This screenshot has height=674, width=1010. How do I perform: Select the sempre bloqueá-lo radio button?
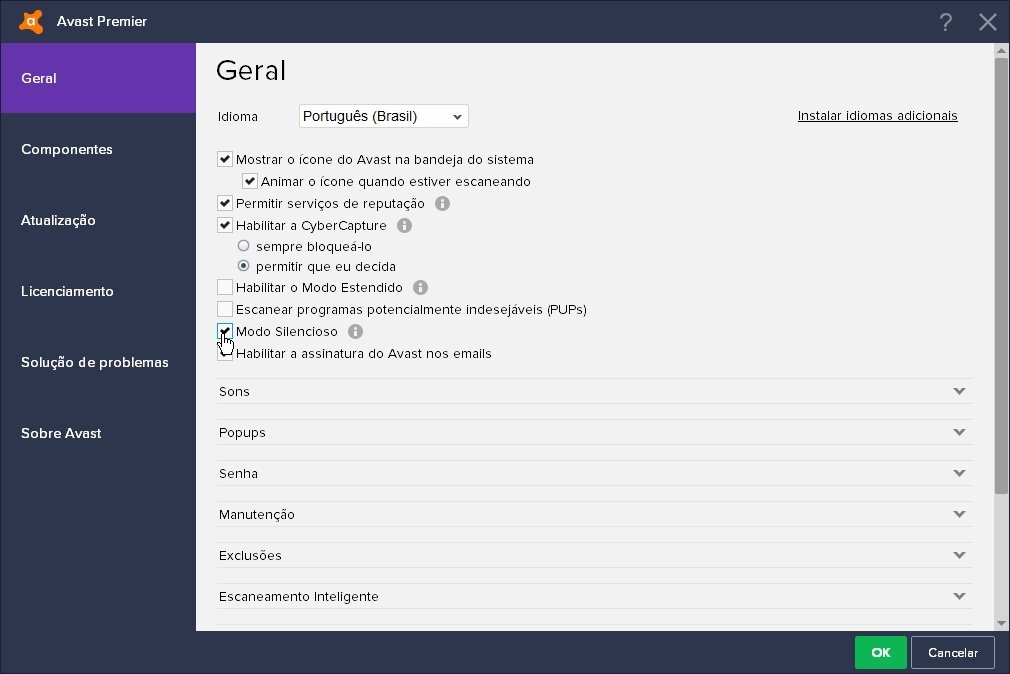tap(243, 245)
